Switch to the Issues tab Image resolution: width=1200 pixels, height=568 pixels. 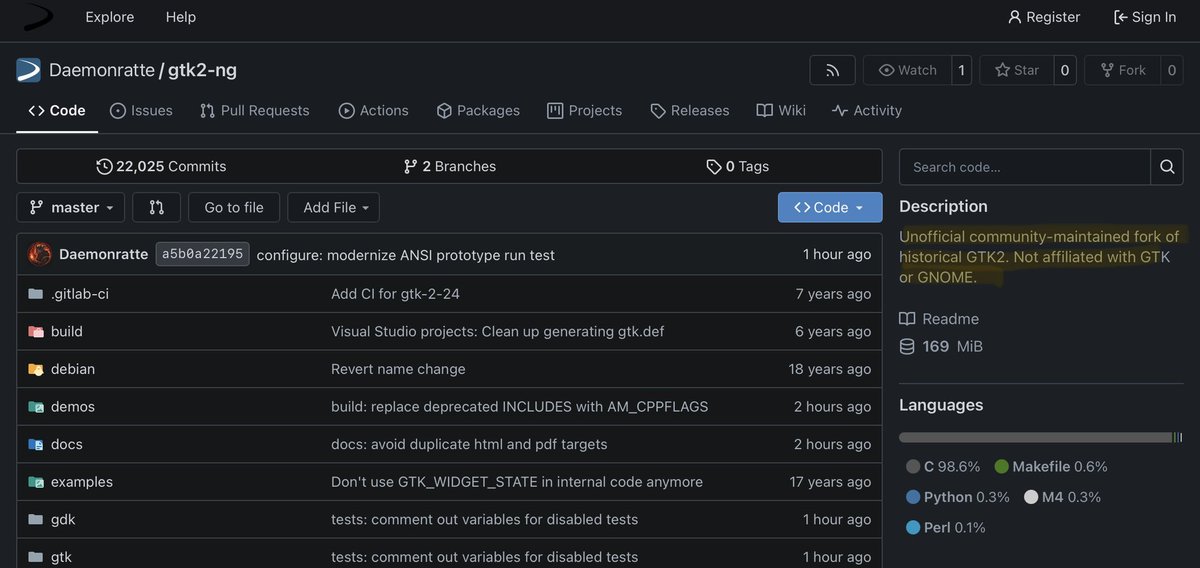point(141,111)
